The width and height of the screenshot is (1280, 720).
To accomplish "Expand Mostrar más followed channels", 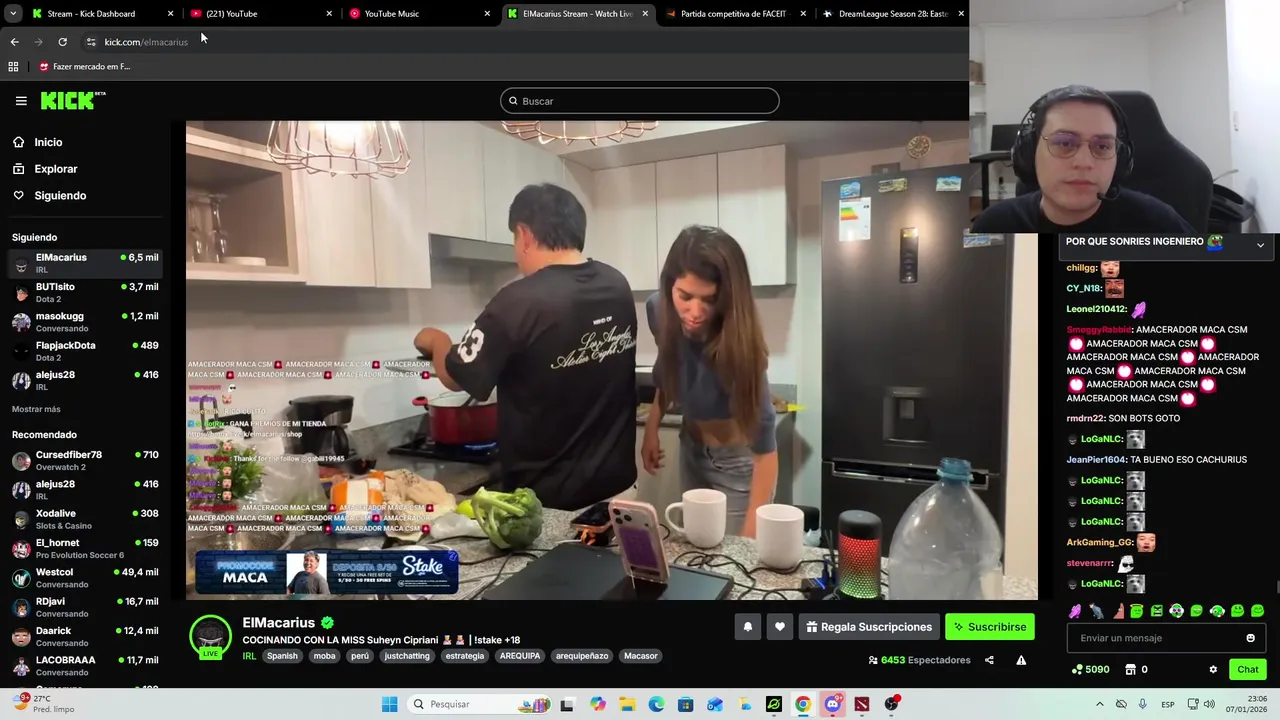I will [36, 409].
